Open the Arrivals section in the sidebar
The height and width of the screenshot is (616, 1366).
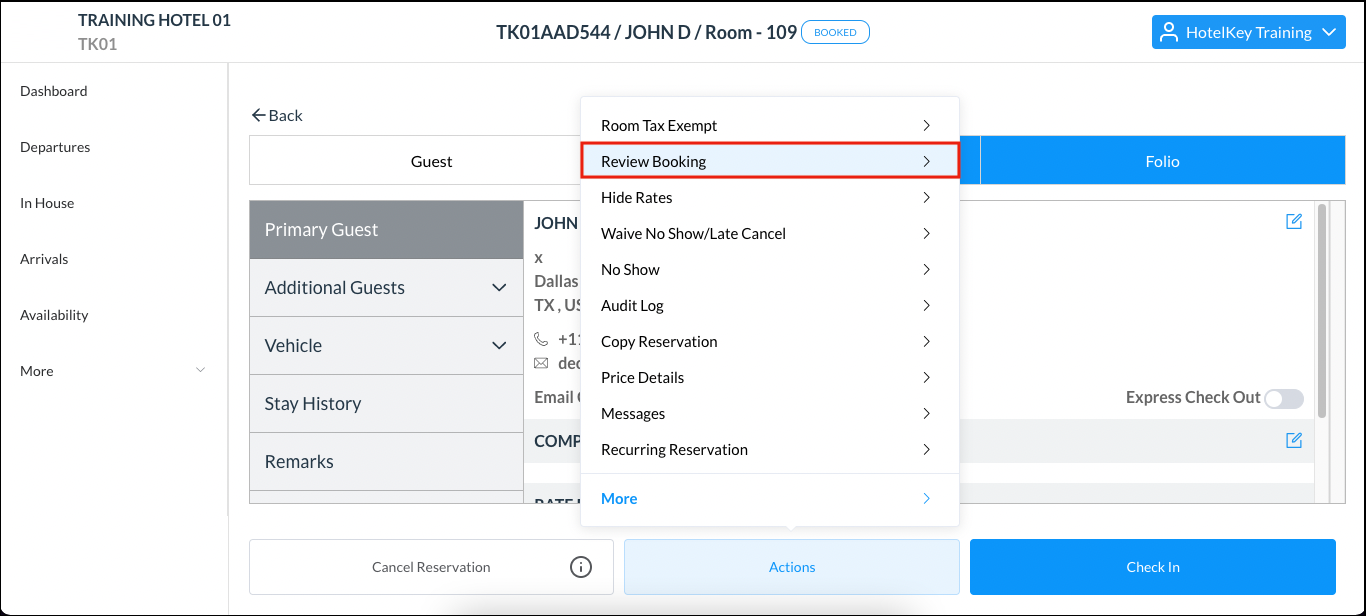tap(44, 258)
